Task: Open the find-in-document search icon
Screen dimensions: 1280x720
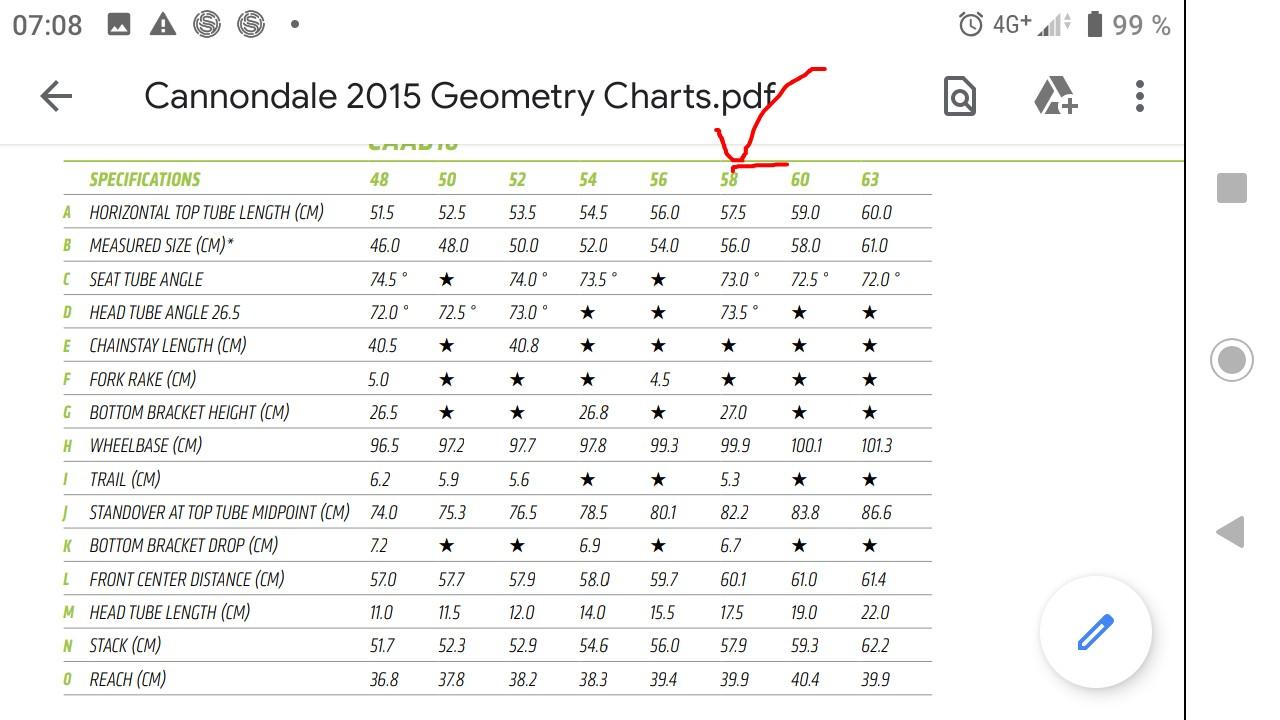Action: (959, 96)
